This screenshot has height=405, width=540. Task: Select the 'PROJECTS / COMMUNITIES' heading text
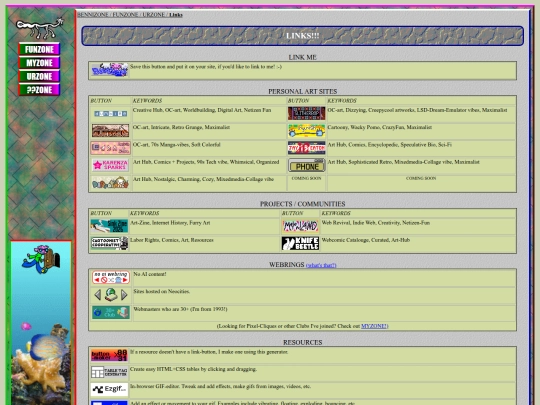click(302, 204)
